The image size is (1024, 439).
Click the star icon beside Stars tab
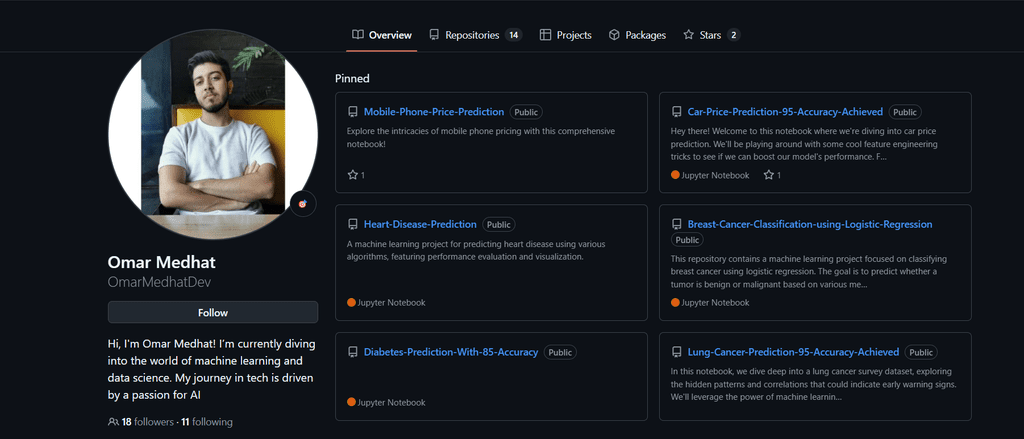click(x=688, y=35)
